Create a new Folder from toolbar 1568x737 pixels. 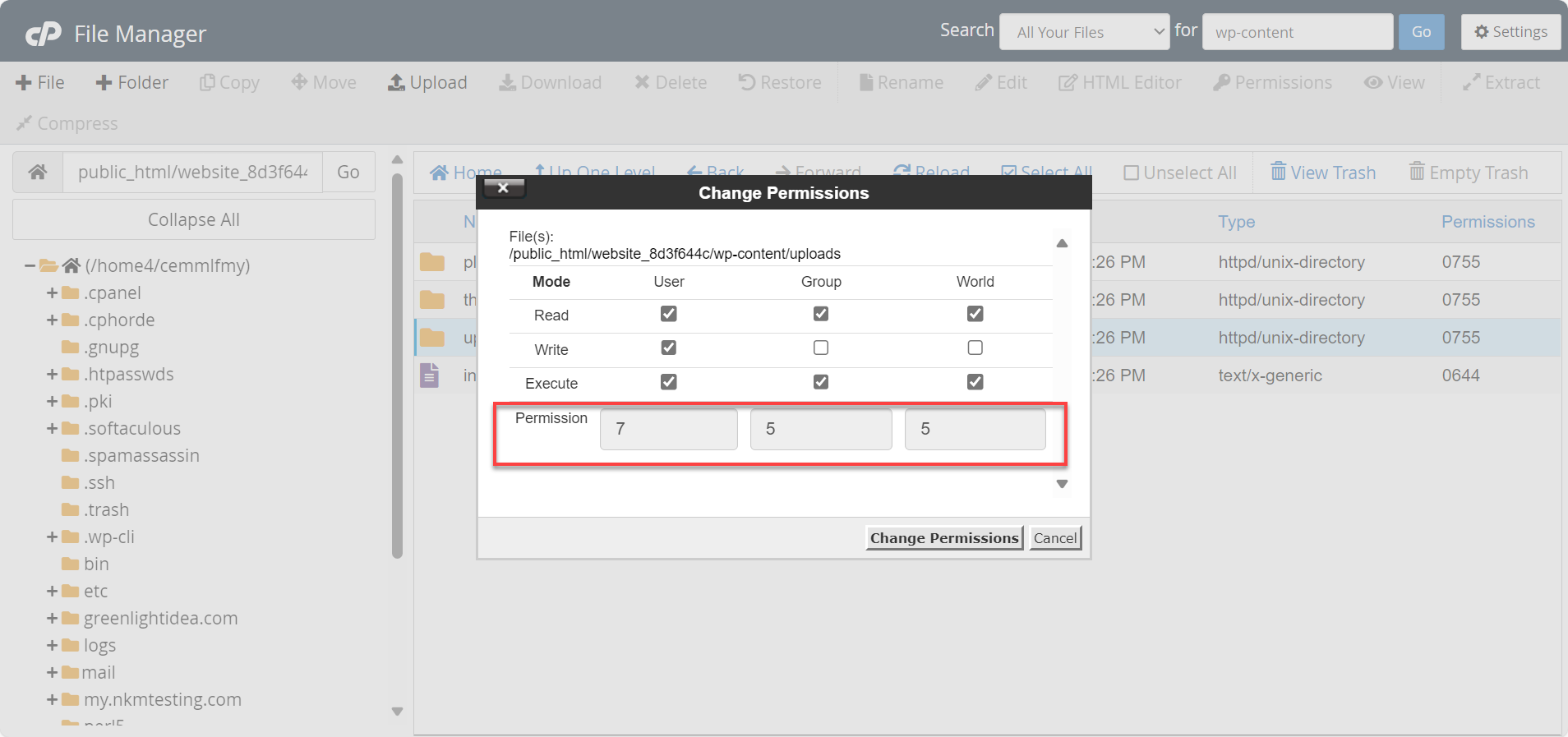point(131,83)
